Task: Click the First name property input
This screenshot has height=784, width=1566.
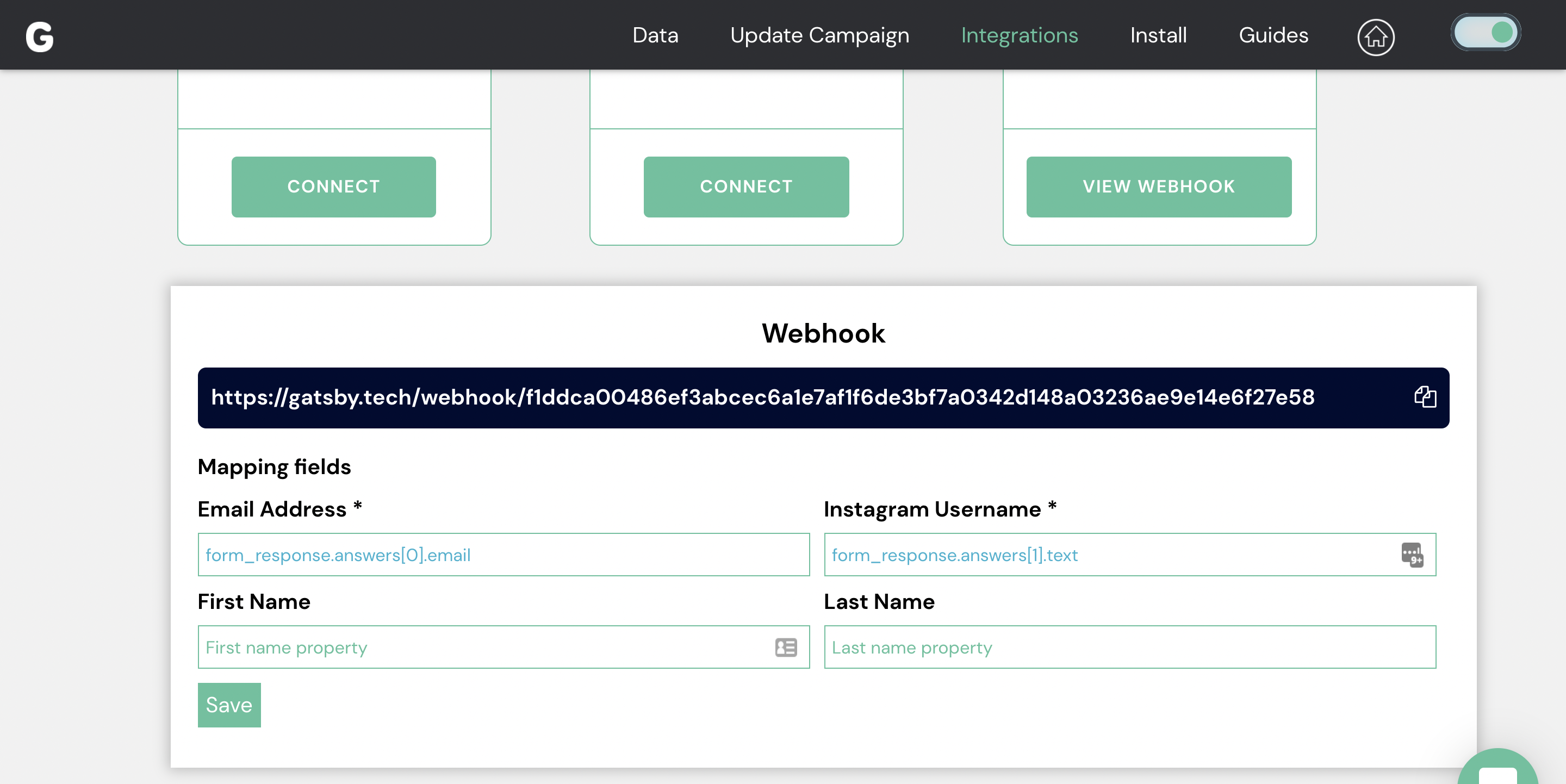Action: click(504, 646)
